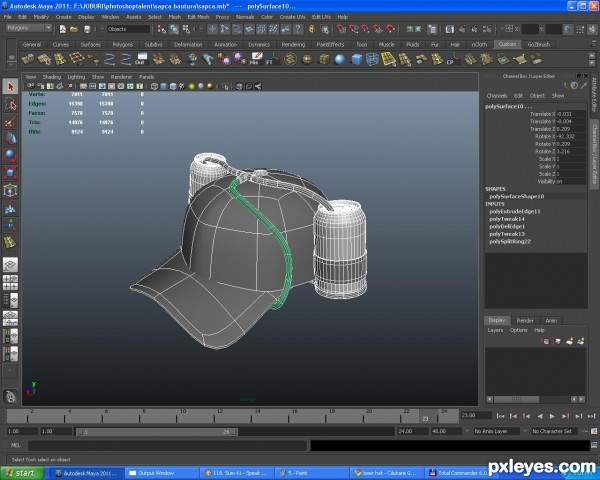Click select by component type icon
The image size is (600, 480).
click(186, 29)
